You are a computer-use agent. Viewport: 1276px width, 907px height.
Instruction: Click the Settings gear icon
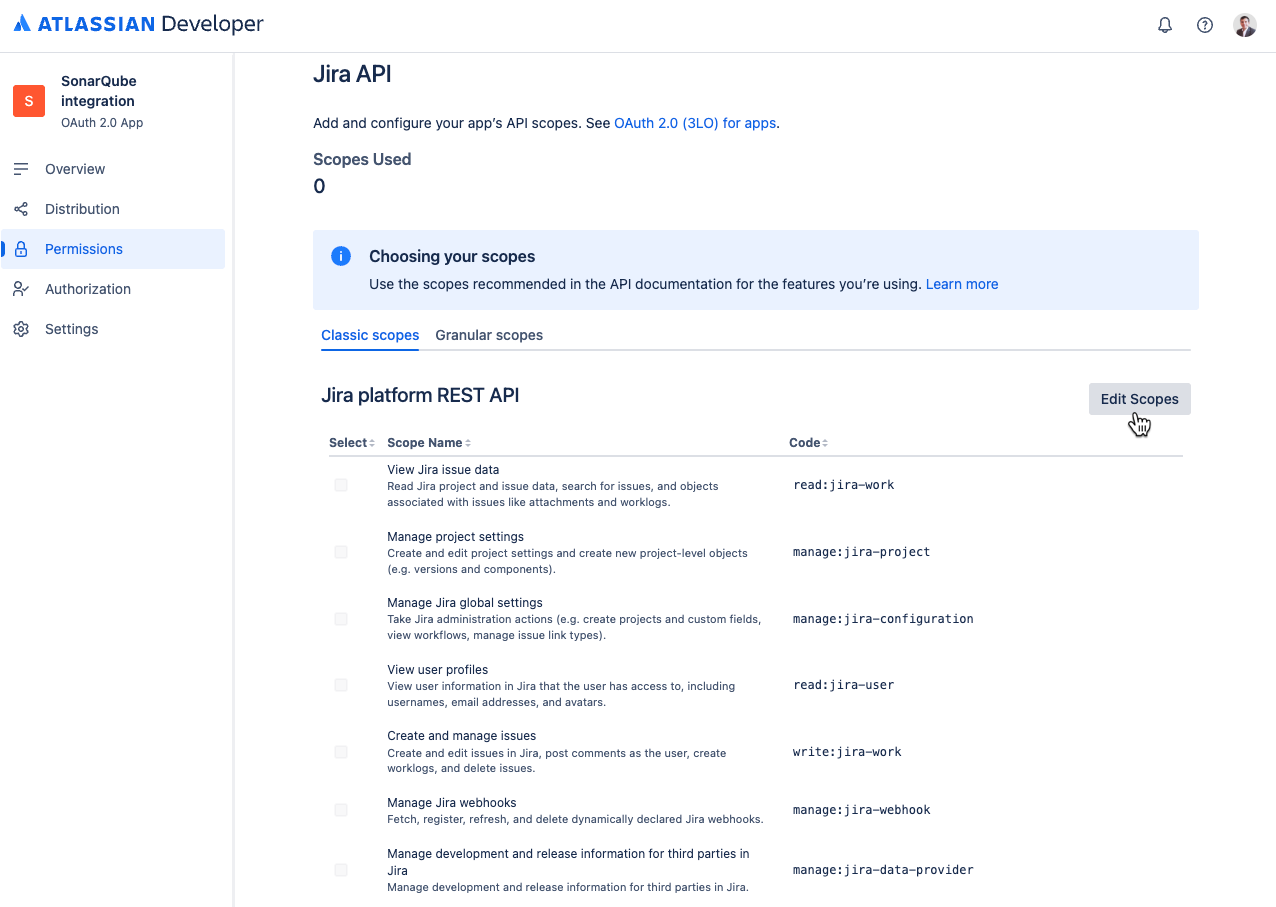21,329
